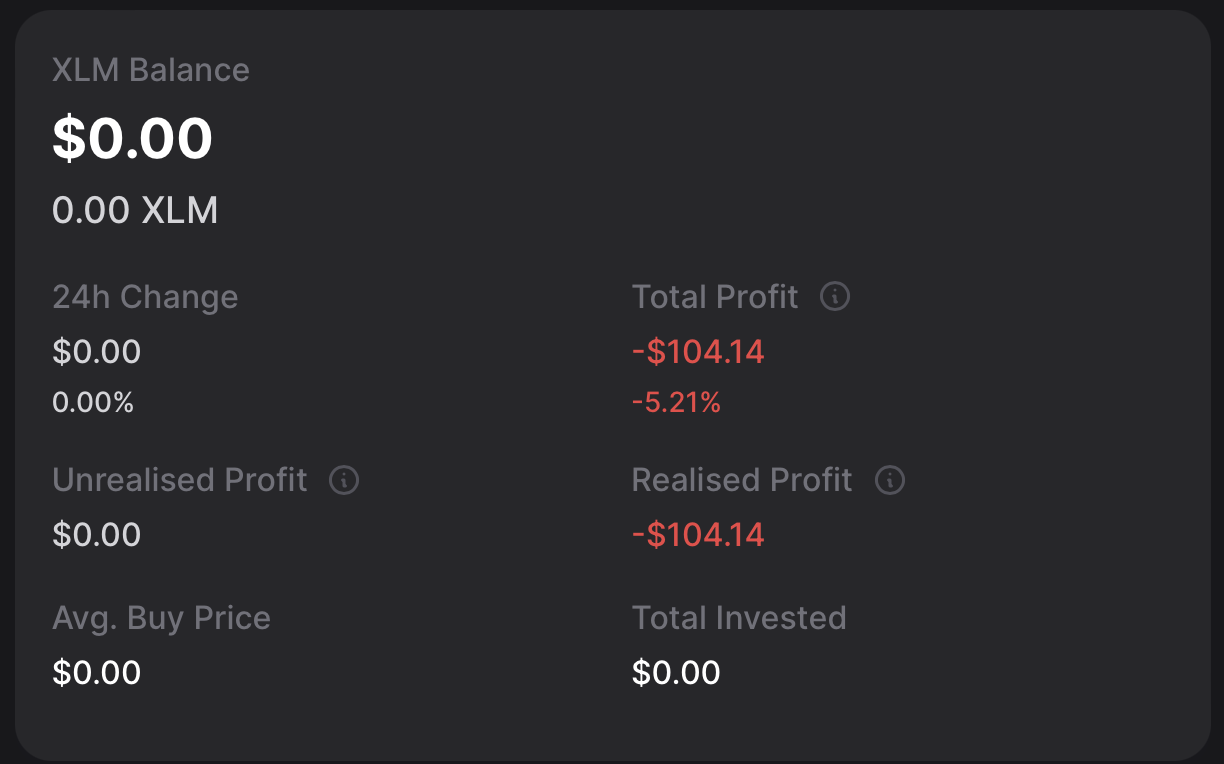Viewport: 1224px width, 764px height.
Task: Click the large $0.00 balance amount
Action: tap(133, 138)
